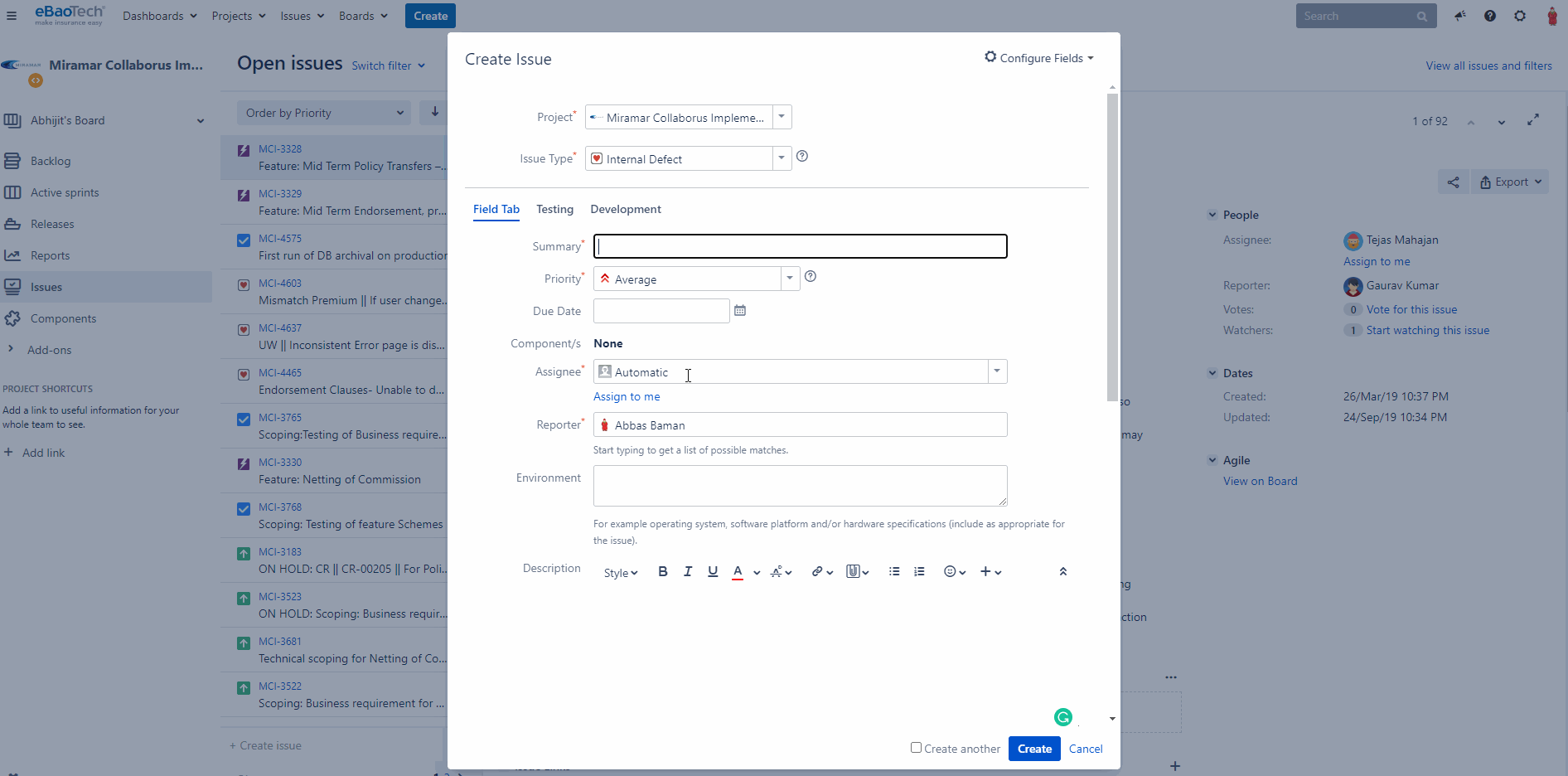Click Assign to me under Assignee field
This screenshot has height=776, width=1568.
point(627,396)
